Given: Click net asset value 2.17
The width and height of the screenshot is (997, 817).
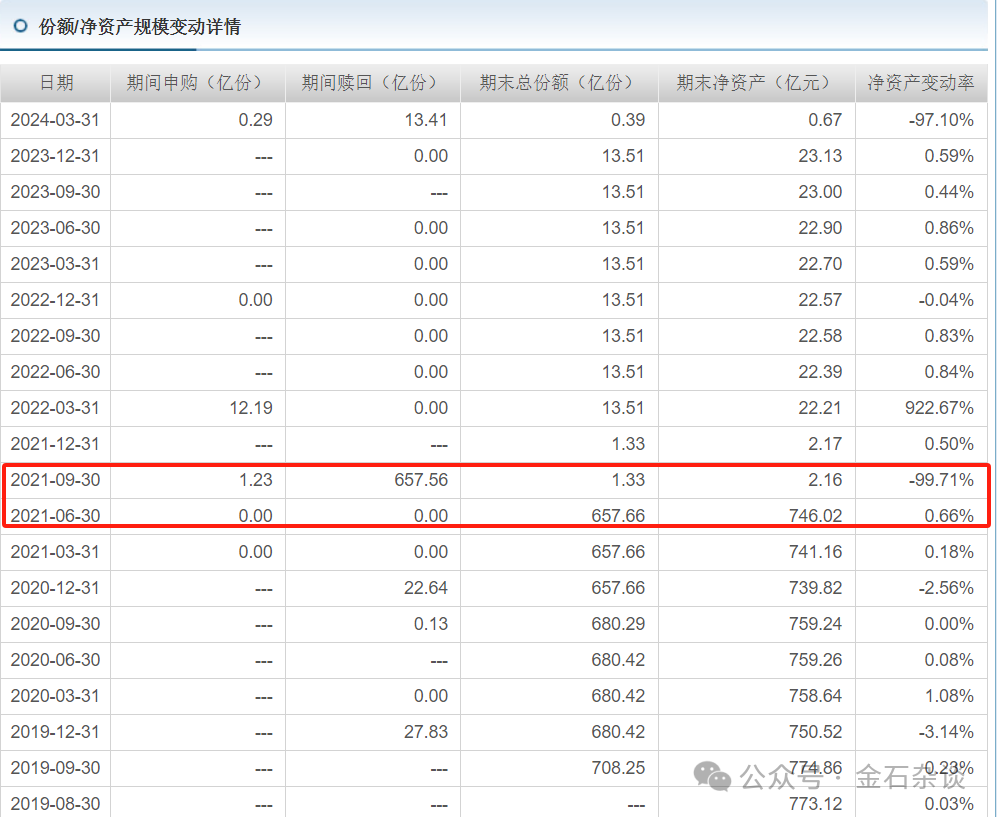Looking at the screenshot, I should point(825,444).
